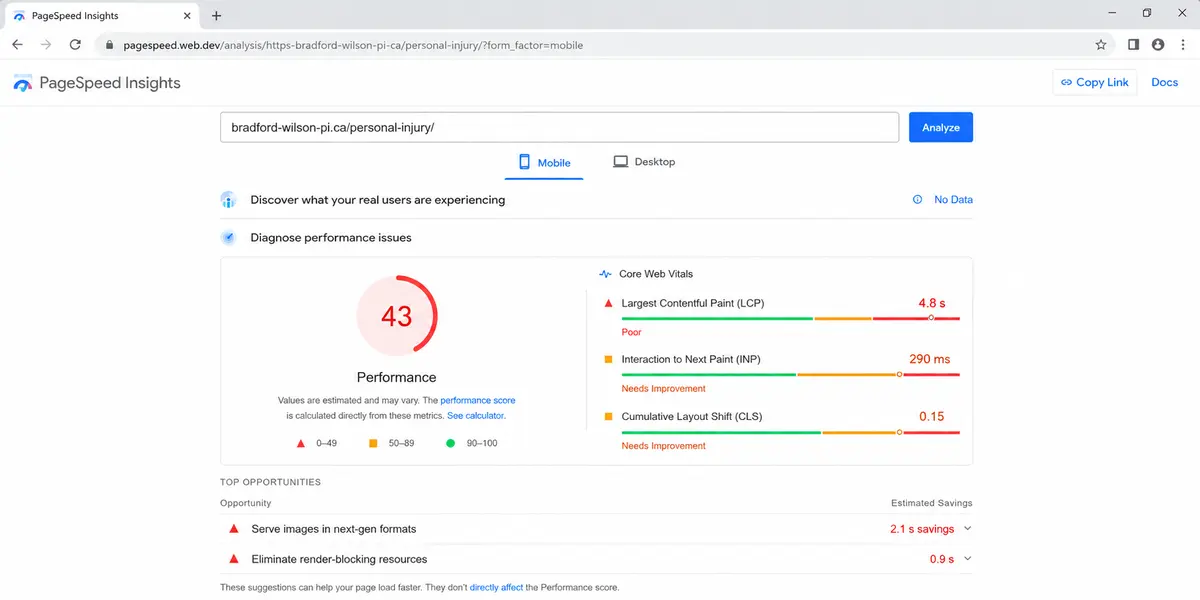
Task: Click the 43 performance score gauge
Action: click(397, 316)
